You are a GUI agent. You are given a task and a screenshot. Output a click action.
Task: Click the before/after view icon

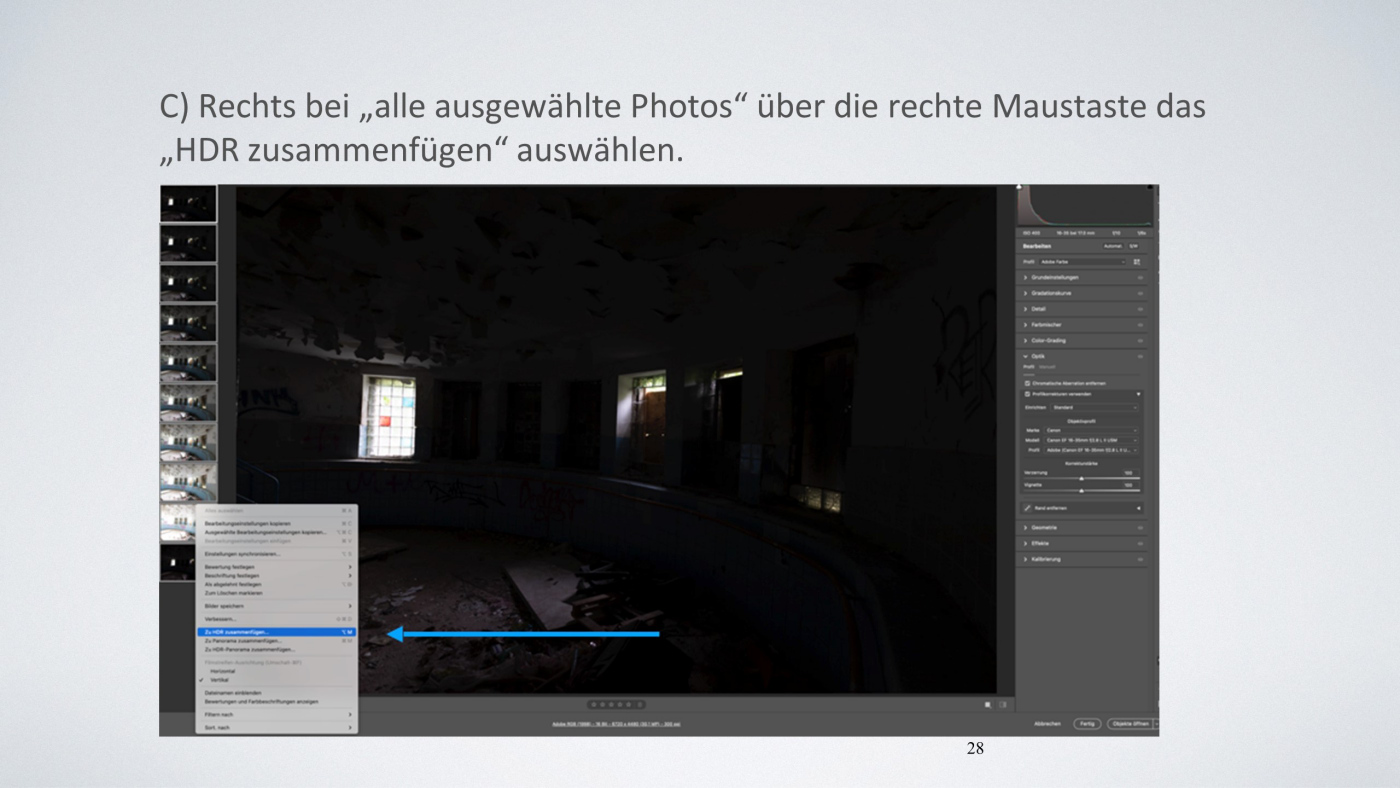(988, 704)
